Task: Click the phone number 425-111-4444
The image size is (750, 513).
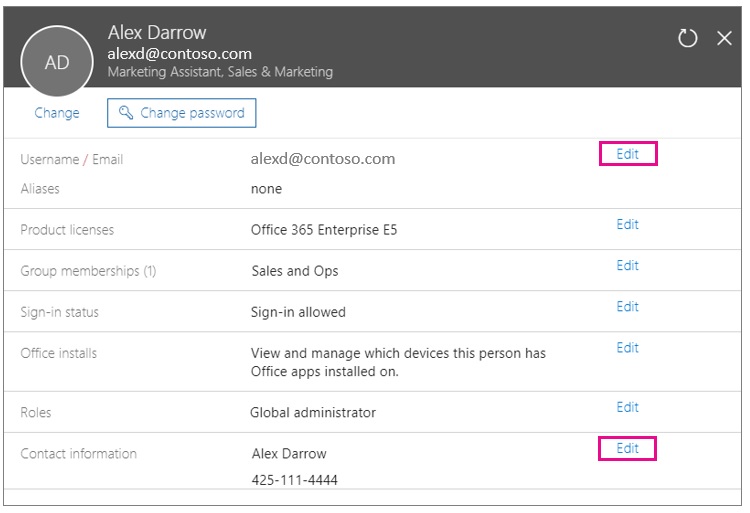Action: [x=295, y=480]
